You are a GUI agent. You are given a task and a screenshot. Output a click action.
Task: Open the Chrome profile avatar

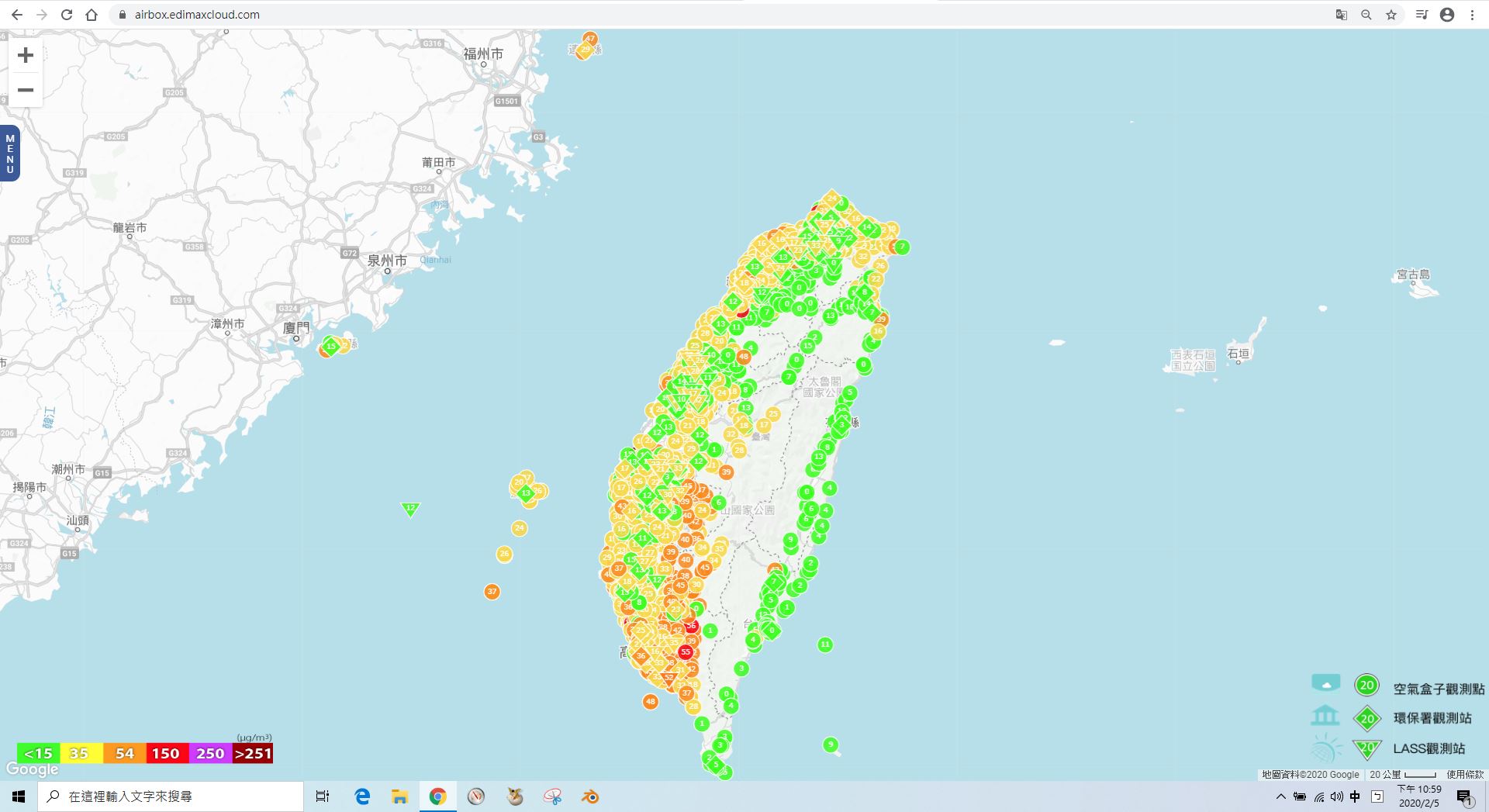[1447, 15]
